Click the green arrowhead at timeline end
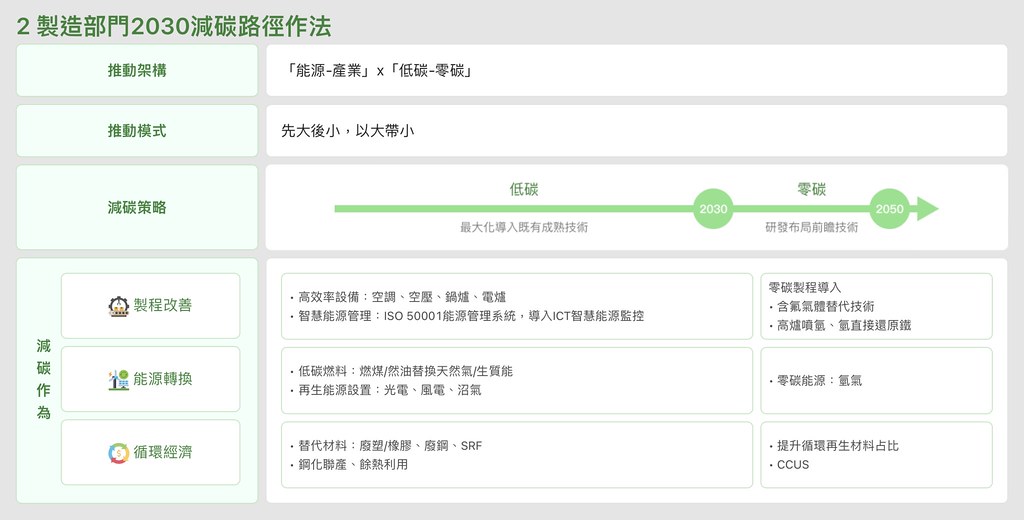The image size is (1024, 520). pyautogui.click(x=927, y=209)
